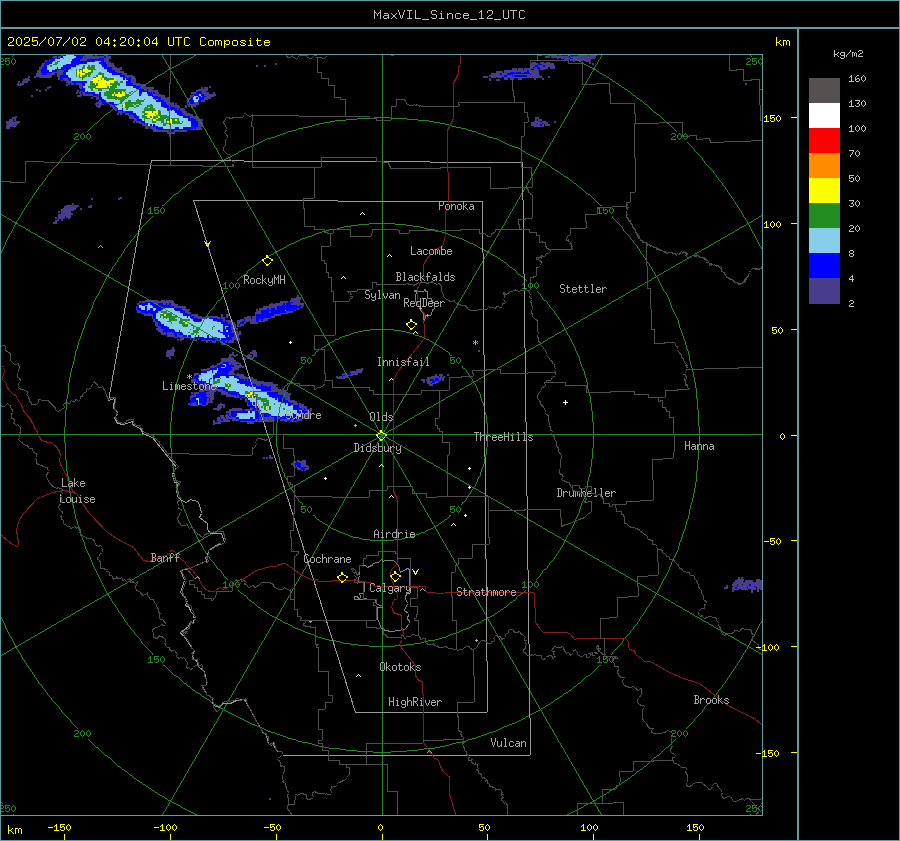Click the Stettler label
Screen dimensions: 900x841
coord(583,289)
